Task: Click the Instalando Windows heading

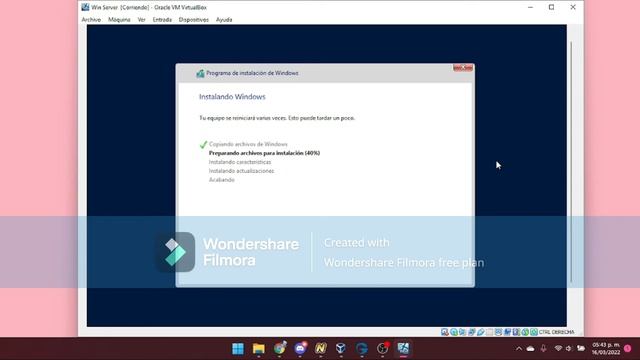Action: (x=232, y=97)
